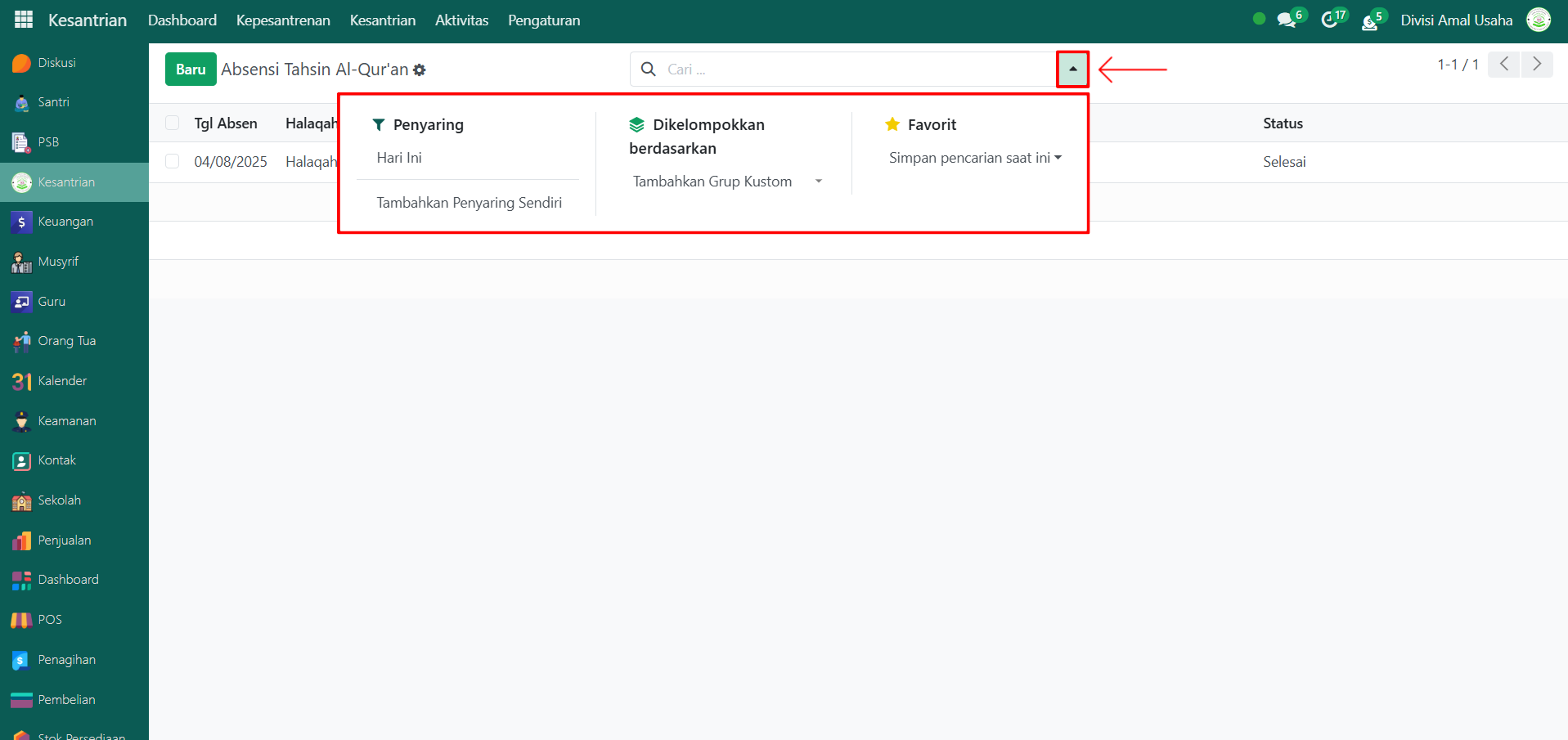Click Tambahkan Penyaring Sendiri
1568x740 pixels.
[x=469, y=203]
